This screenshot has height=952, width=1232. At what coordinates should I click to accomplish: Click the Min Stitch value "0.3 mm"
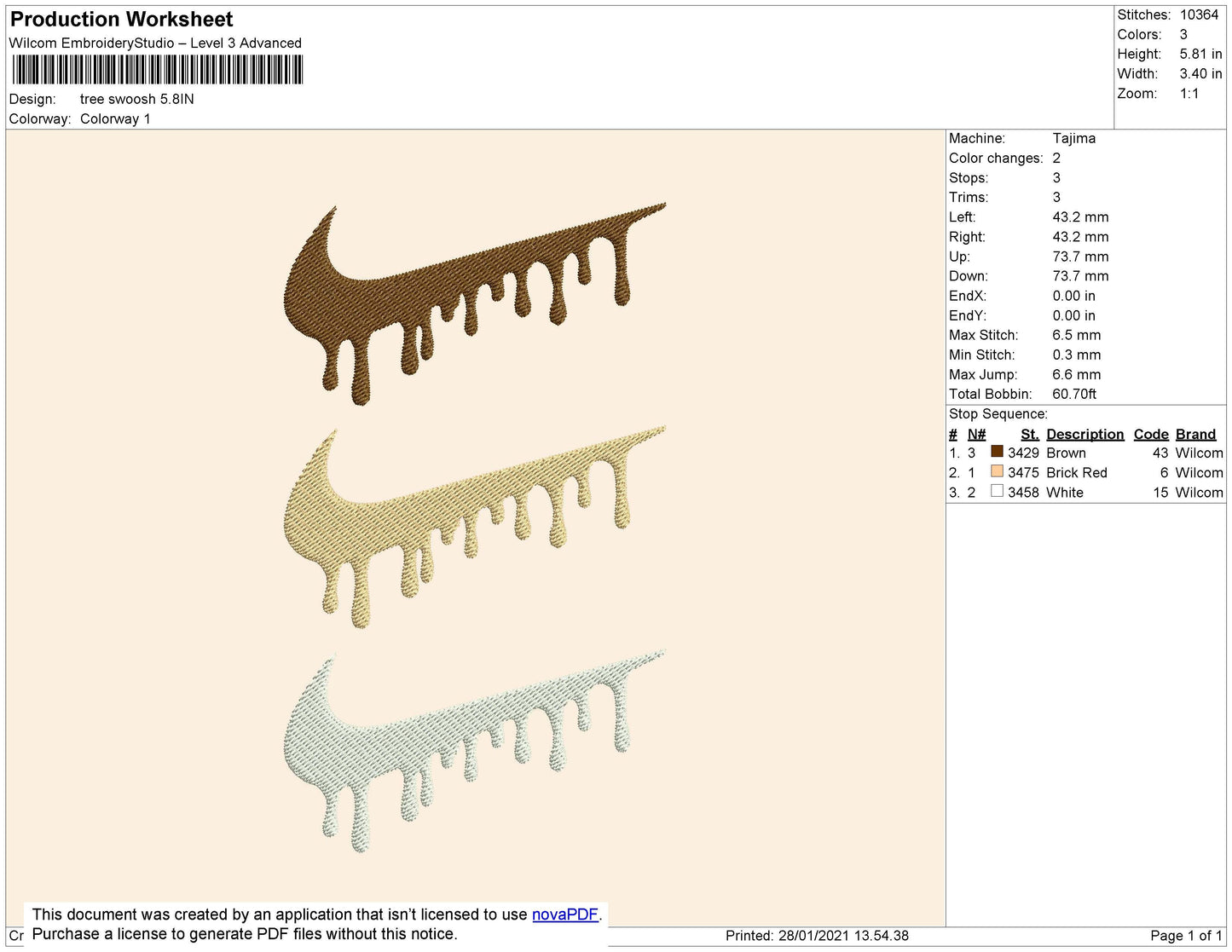[x=1077, y=355]
